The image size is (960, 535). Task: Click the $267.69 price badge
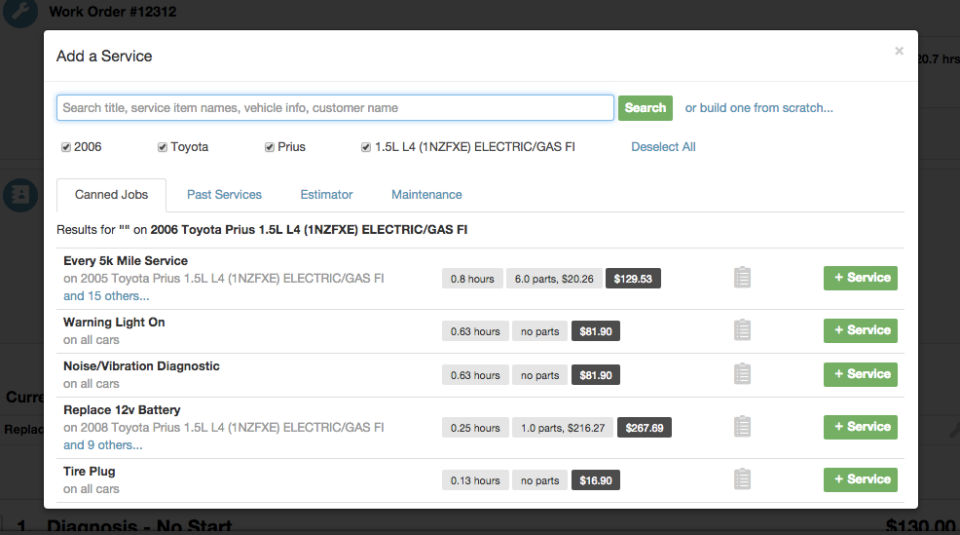coord(644,428)
